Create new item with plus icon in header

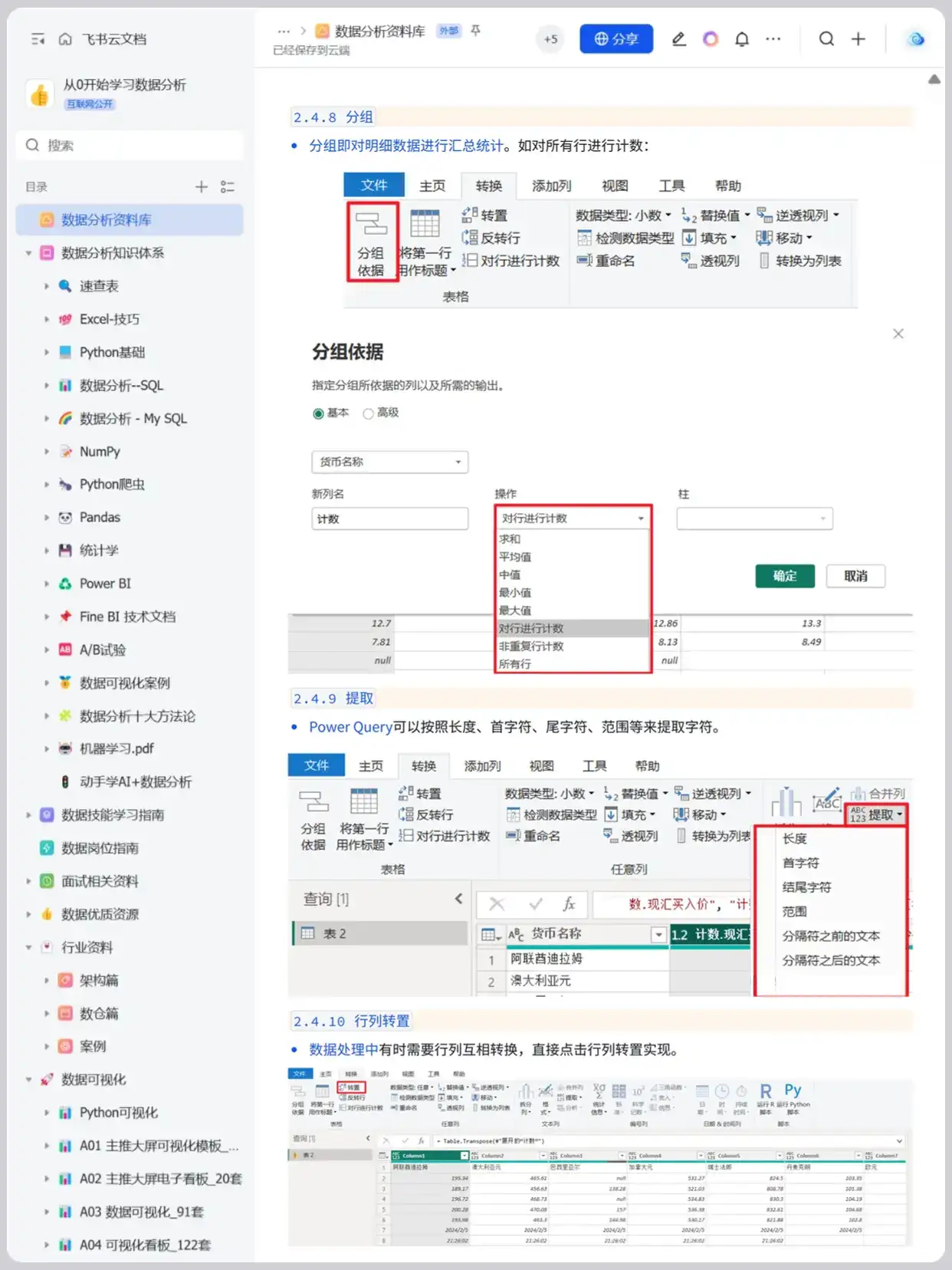point(858,38)
